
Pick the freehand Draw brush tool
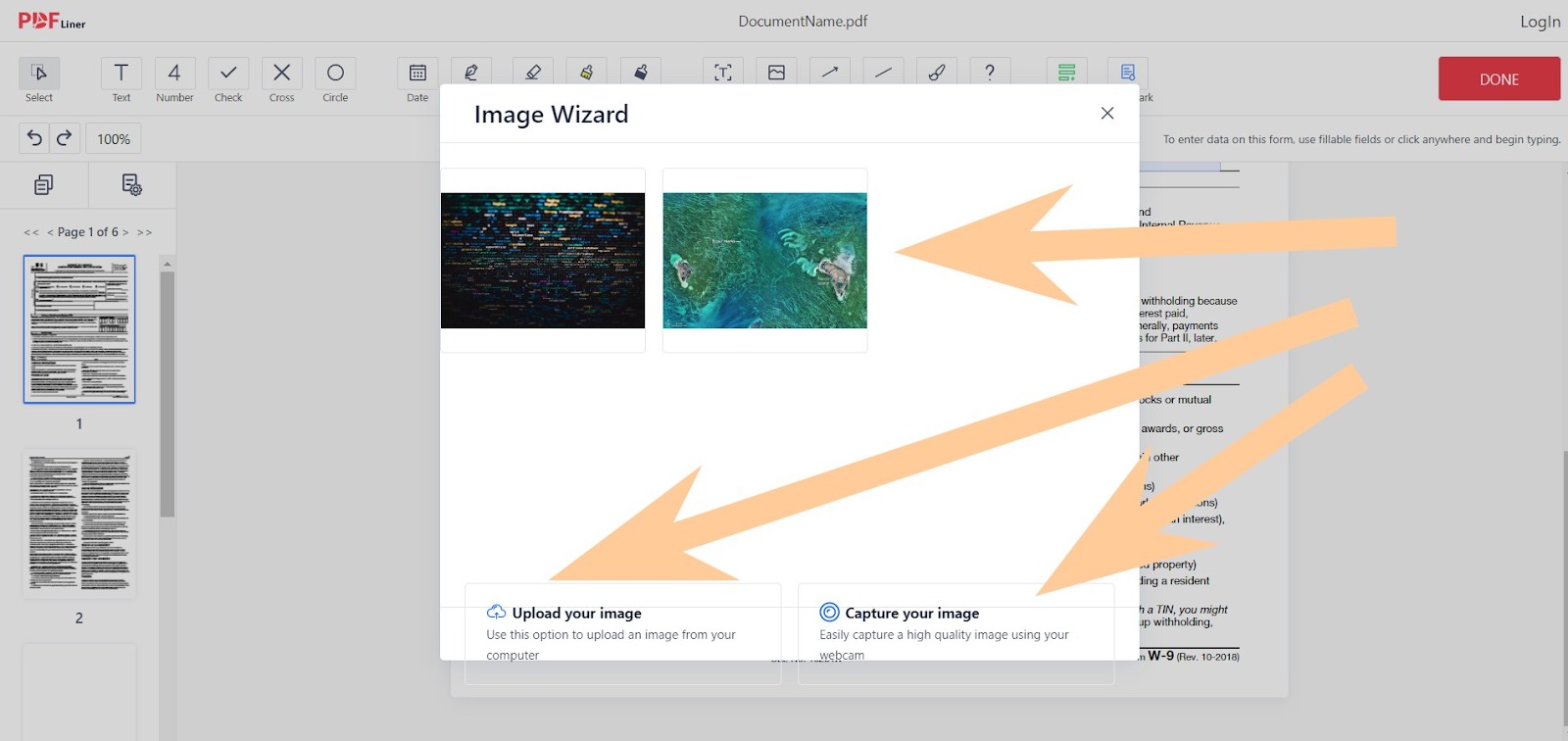937,72
